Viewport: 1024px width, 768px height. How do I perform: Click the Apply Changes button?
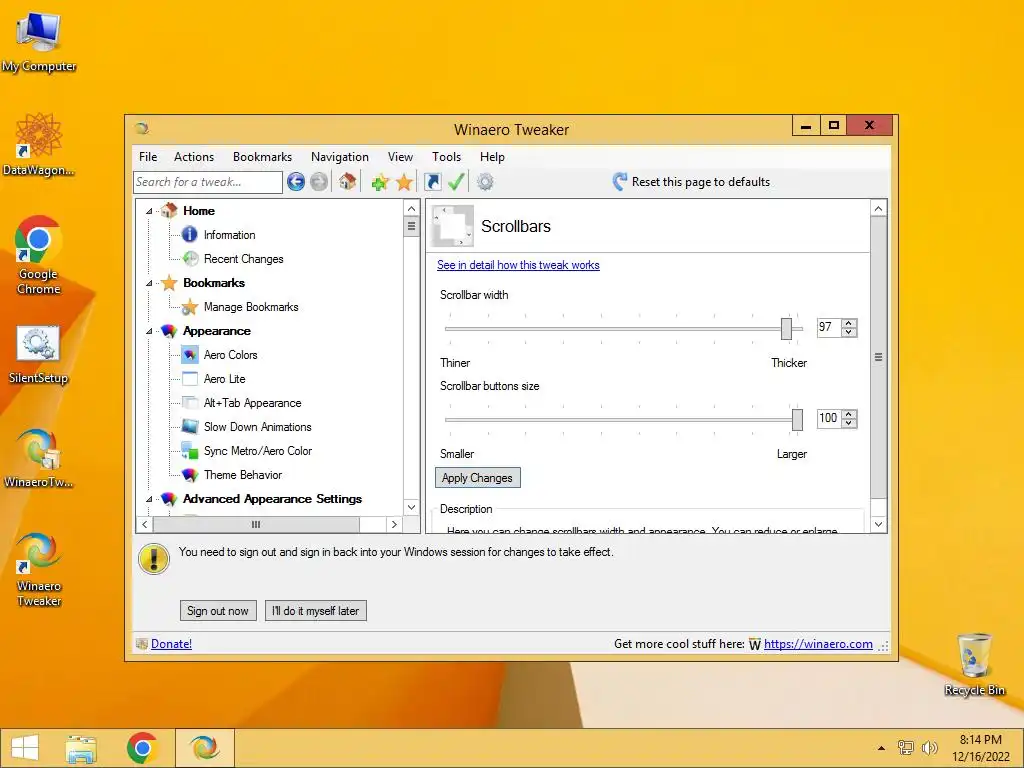[x=477, y=478]
